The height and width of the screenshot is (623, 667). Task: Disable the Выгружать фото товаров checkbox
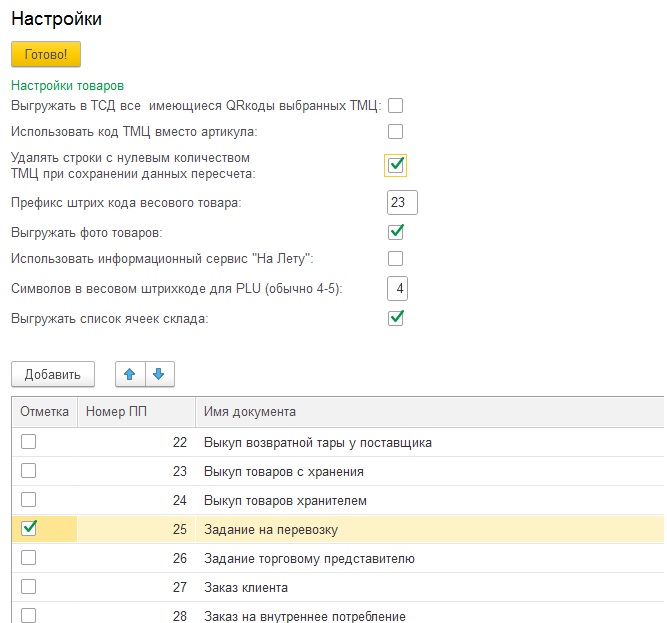coord(395,232)
